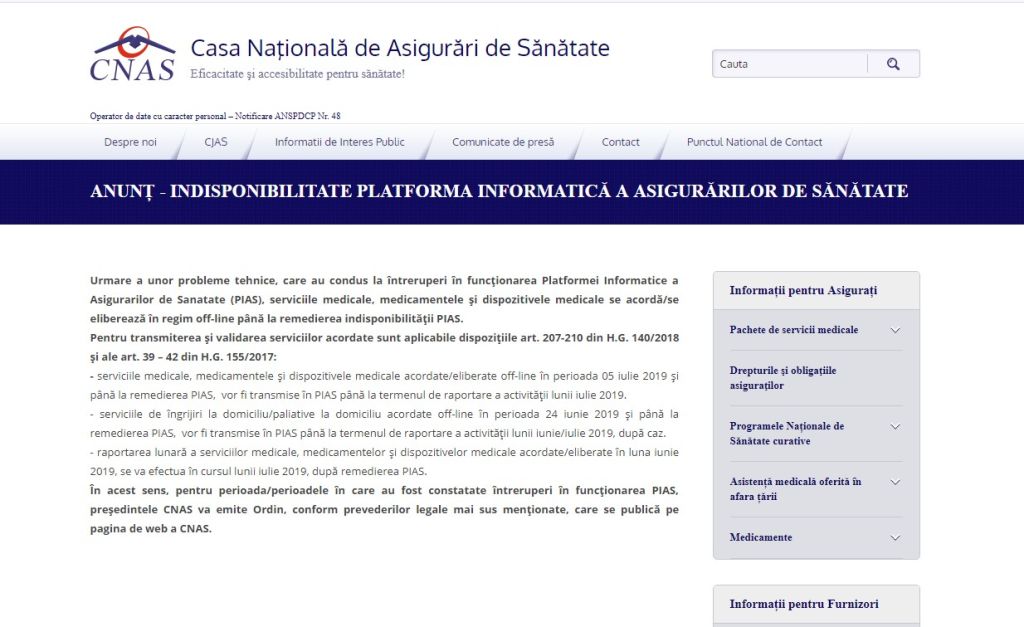Click the ANUNȚ - INDISPONIBILITATE page heading
Screen dimensions: 1024x627
click(499, 191)
